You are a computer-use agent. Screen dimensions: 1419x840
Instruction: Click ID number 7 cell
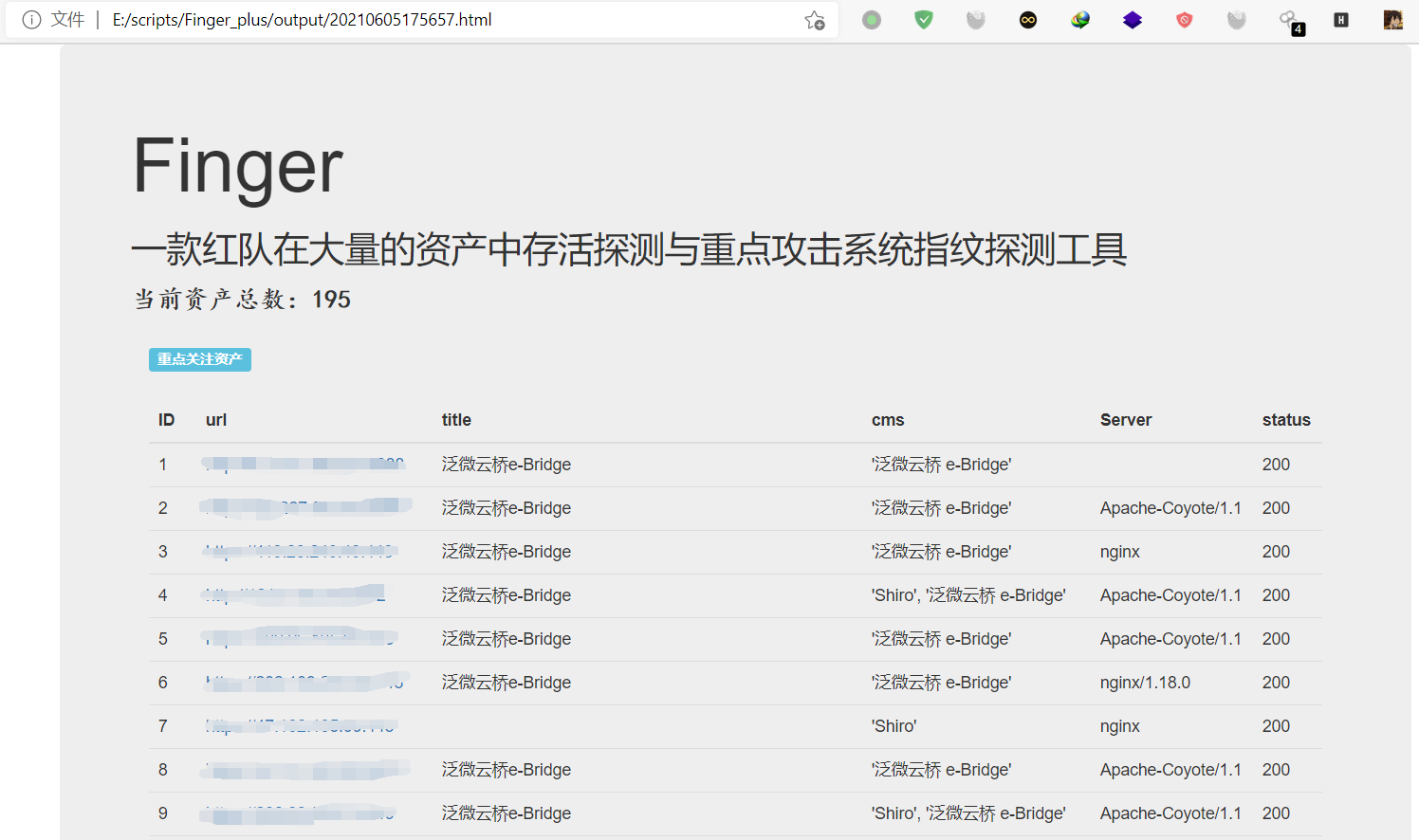(162, 726)
